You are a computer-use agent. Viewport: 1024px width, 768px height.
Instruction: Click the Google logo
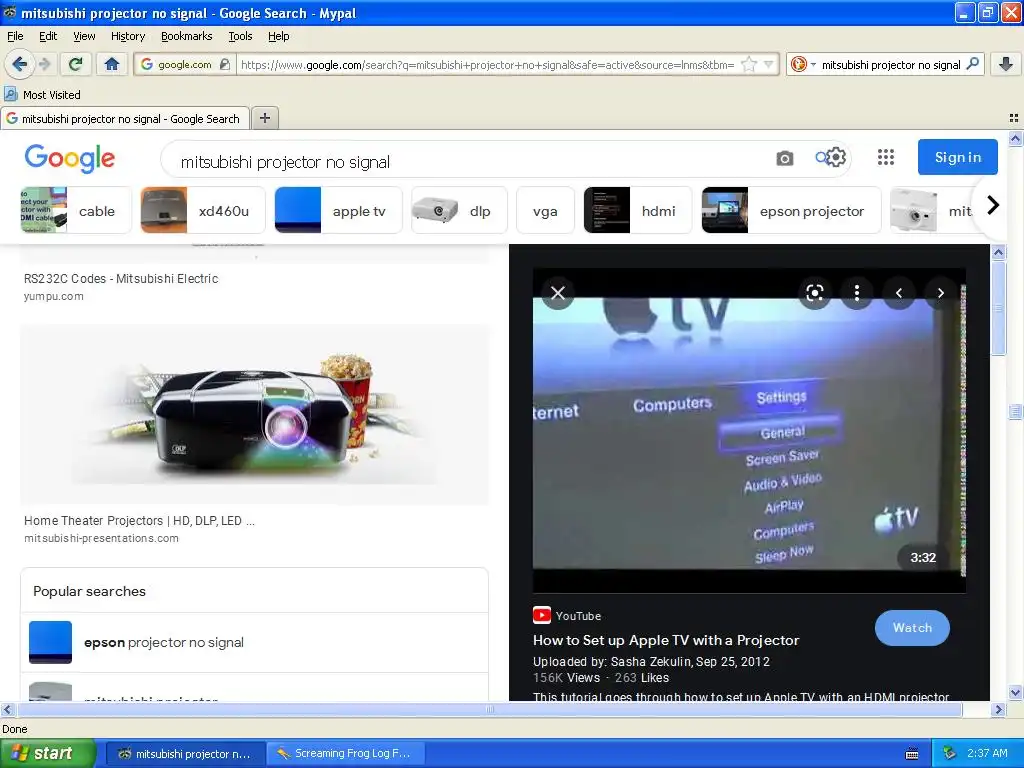coord(70,159)
